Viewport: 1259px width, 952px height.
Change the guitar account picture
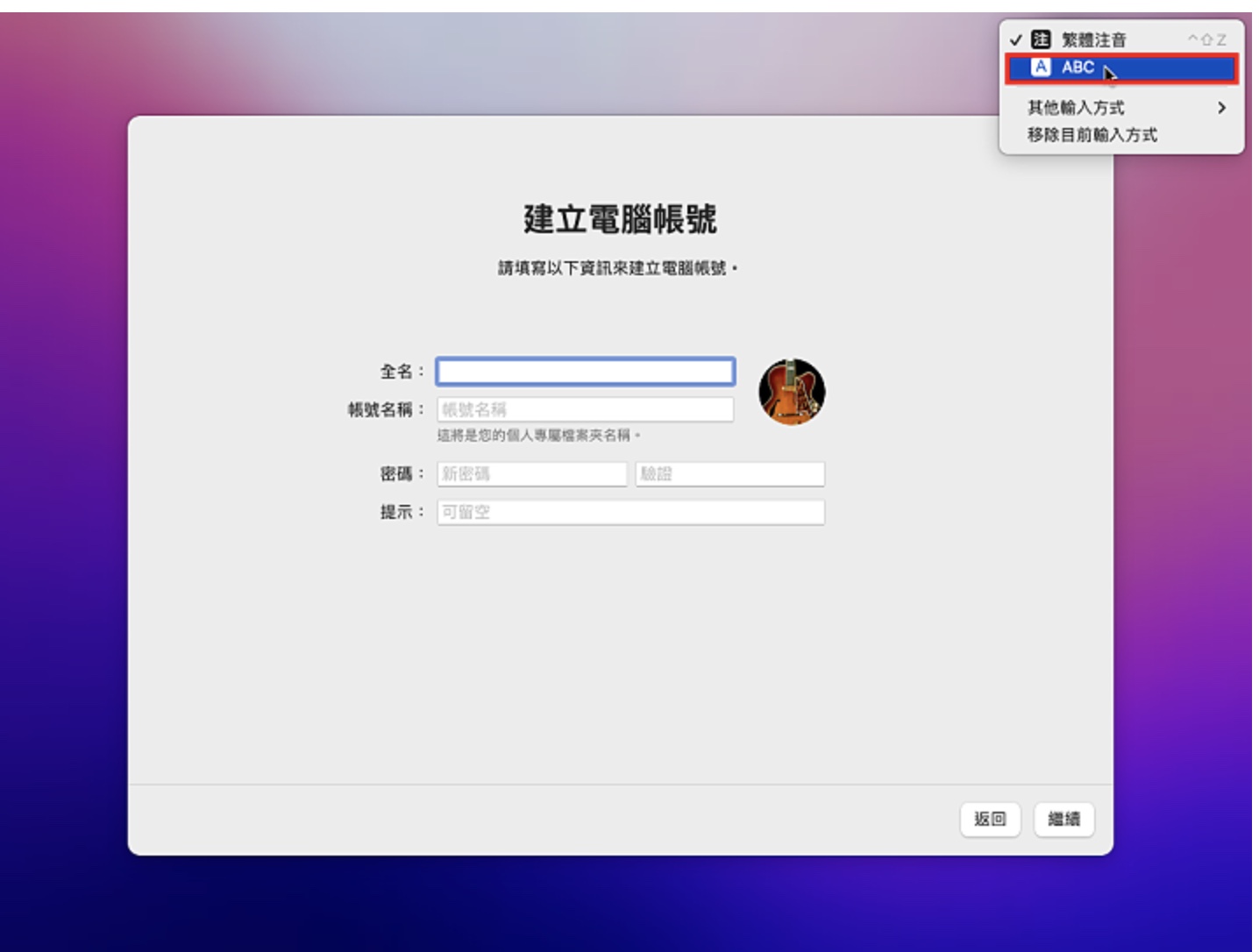coord(792,392)
